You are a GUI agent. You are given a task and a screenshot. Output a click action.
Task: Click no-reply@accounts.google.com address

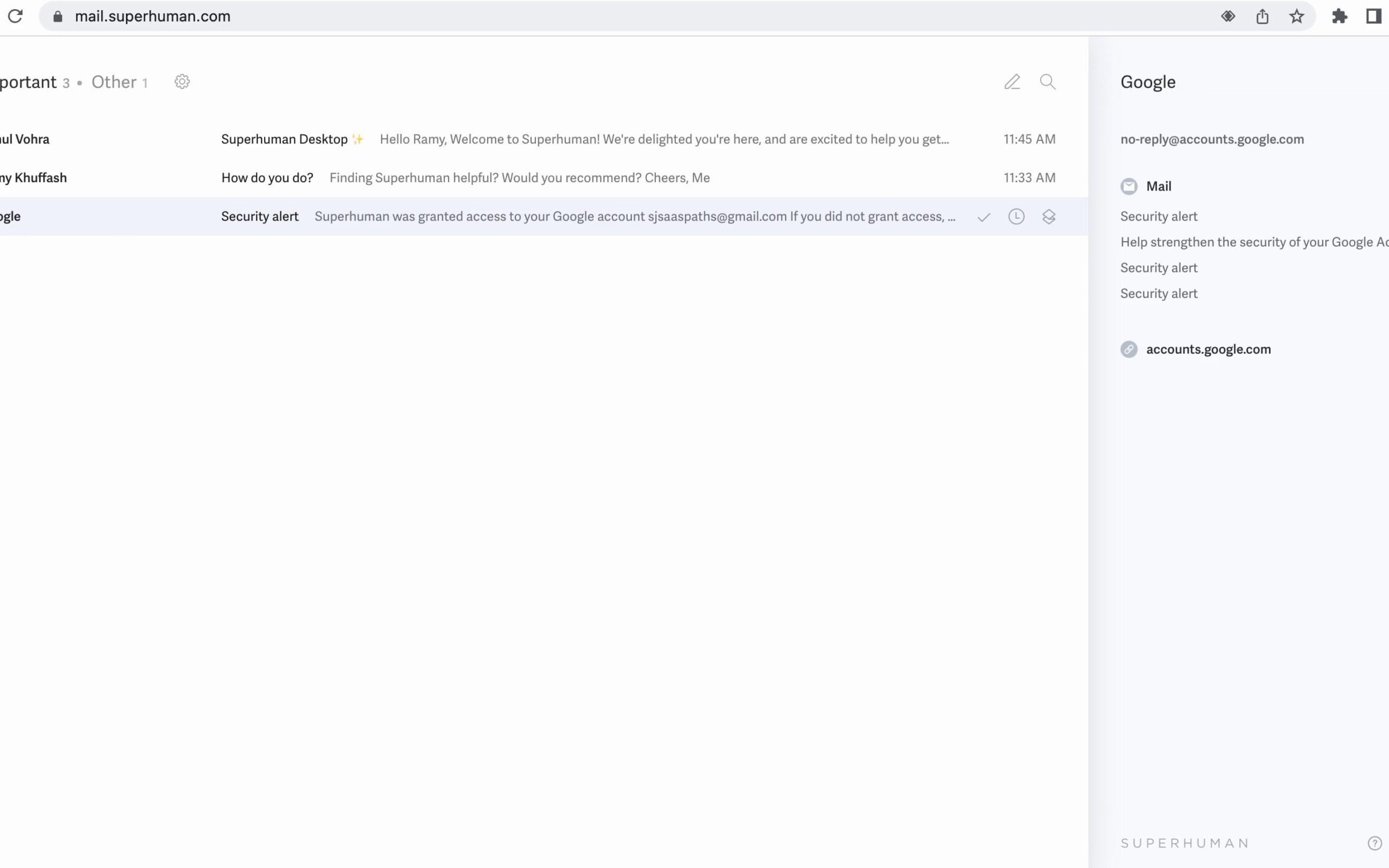[1212, 139]
